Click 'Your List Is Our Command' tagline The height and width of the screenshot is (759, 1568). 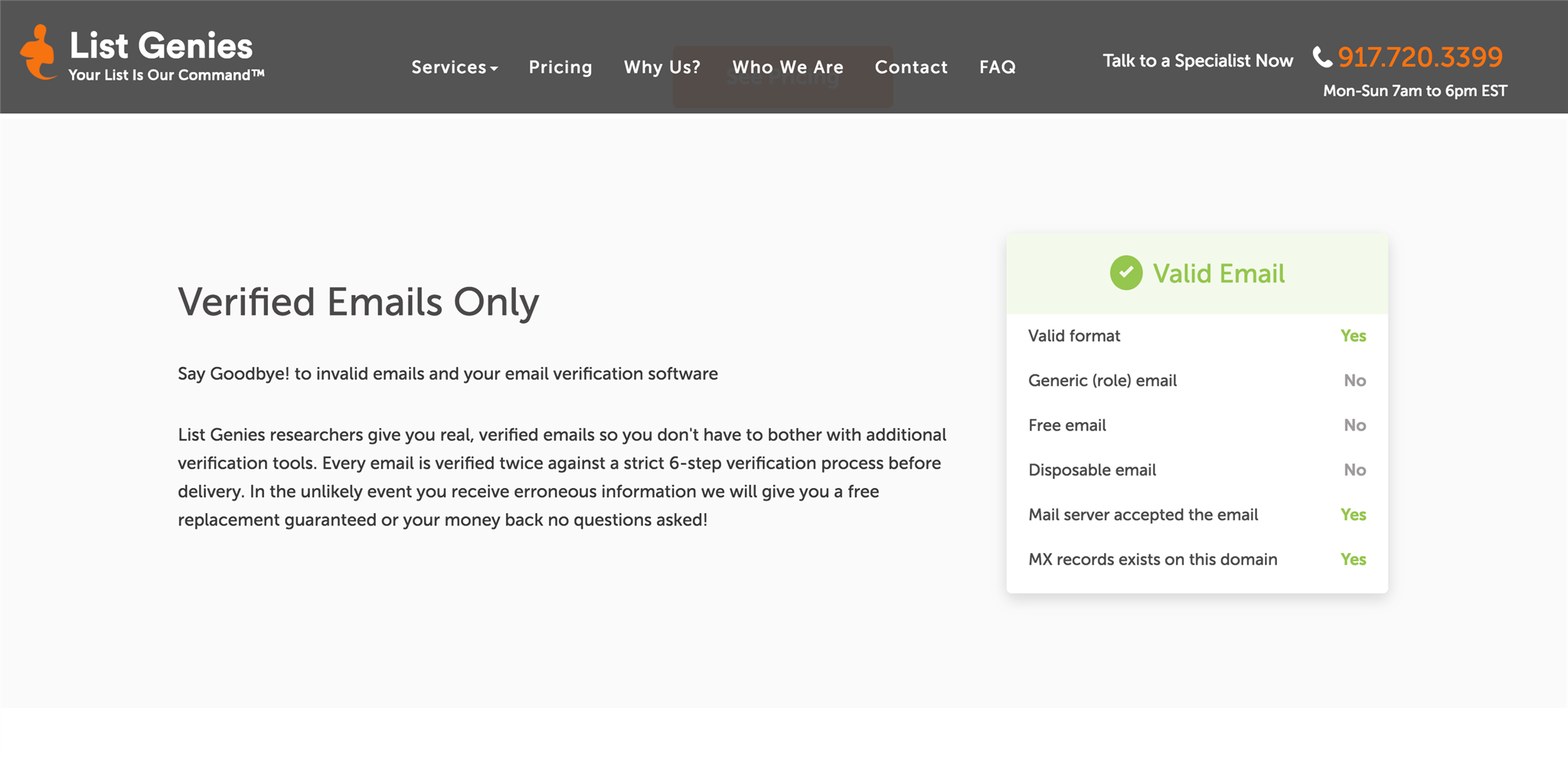pos(166,75)
